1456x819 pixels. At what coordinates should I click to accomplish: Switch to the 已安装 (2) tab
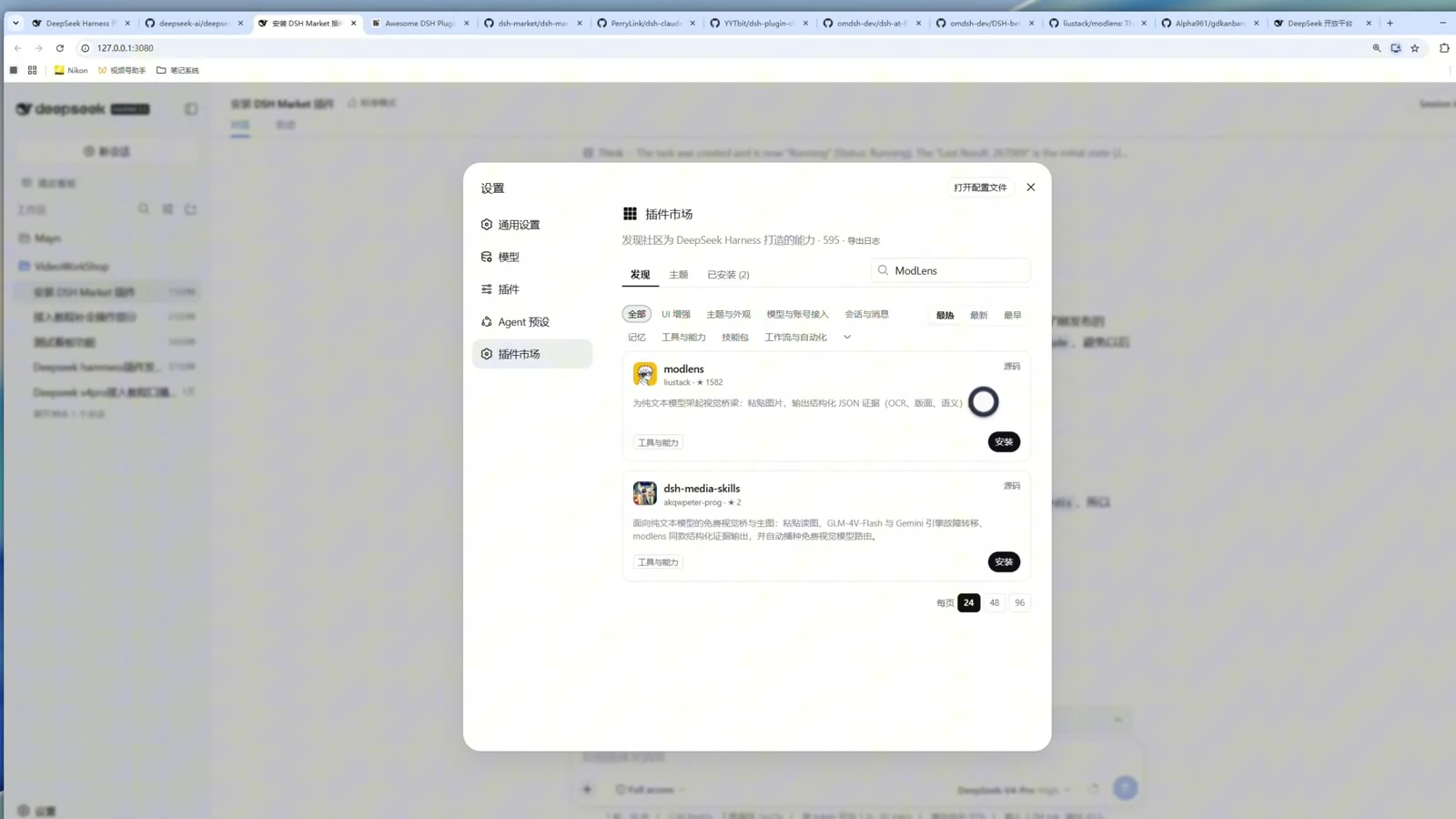click(728, 275)
